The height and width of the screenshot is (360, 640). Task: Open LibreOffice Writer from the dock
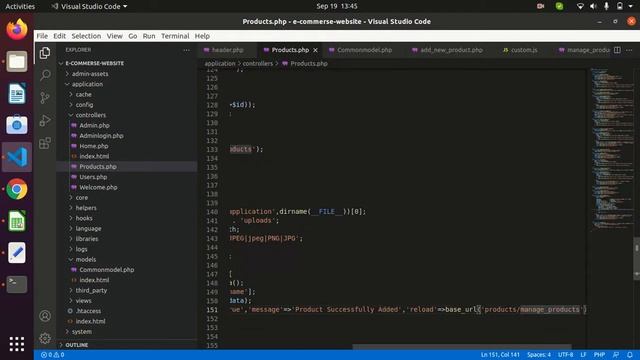[x=17, y=93]
